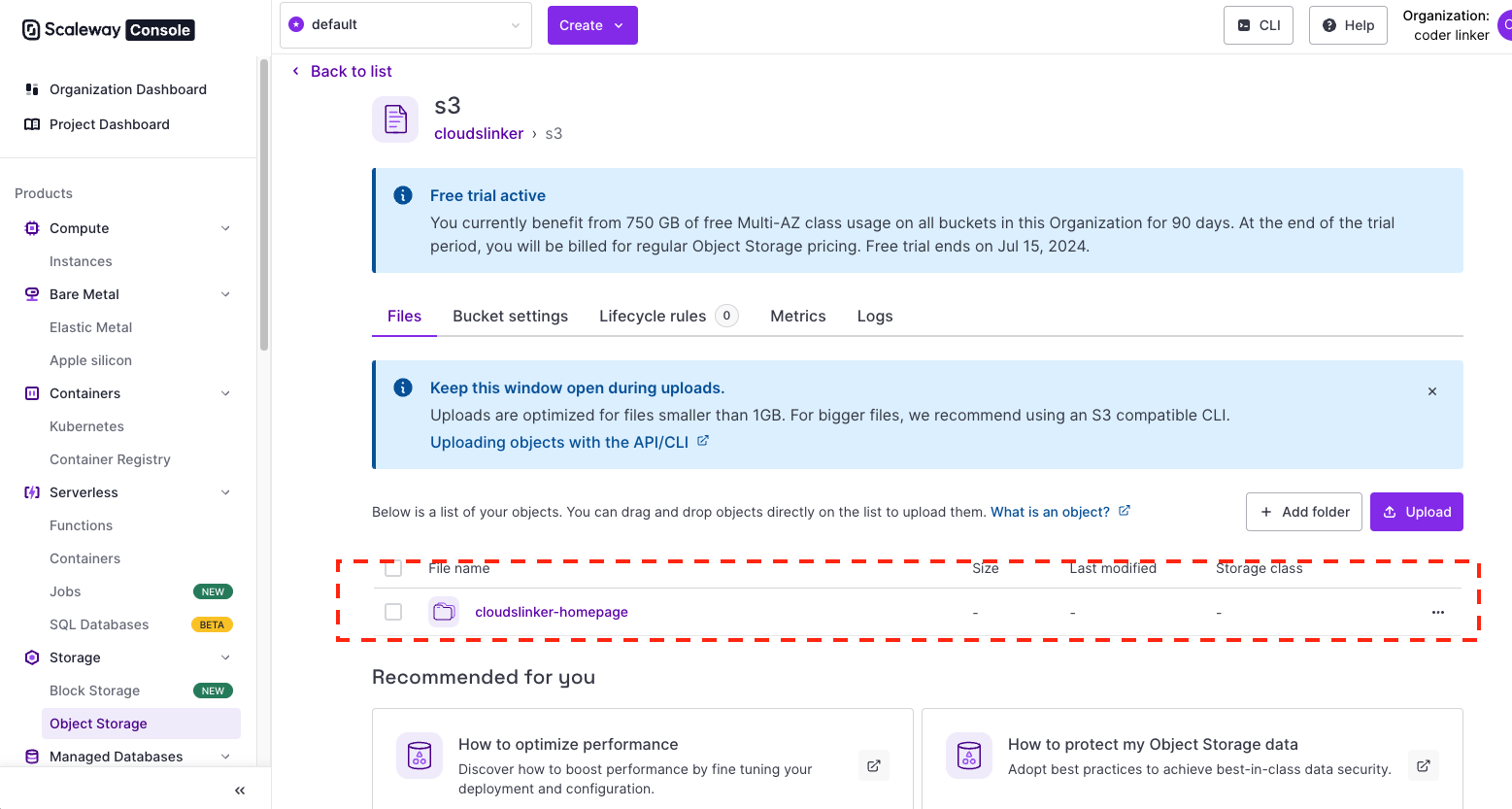The image size is (1512, 809).
Task: Click How to protect my data card icon
Action: coord(969,756)
